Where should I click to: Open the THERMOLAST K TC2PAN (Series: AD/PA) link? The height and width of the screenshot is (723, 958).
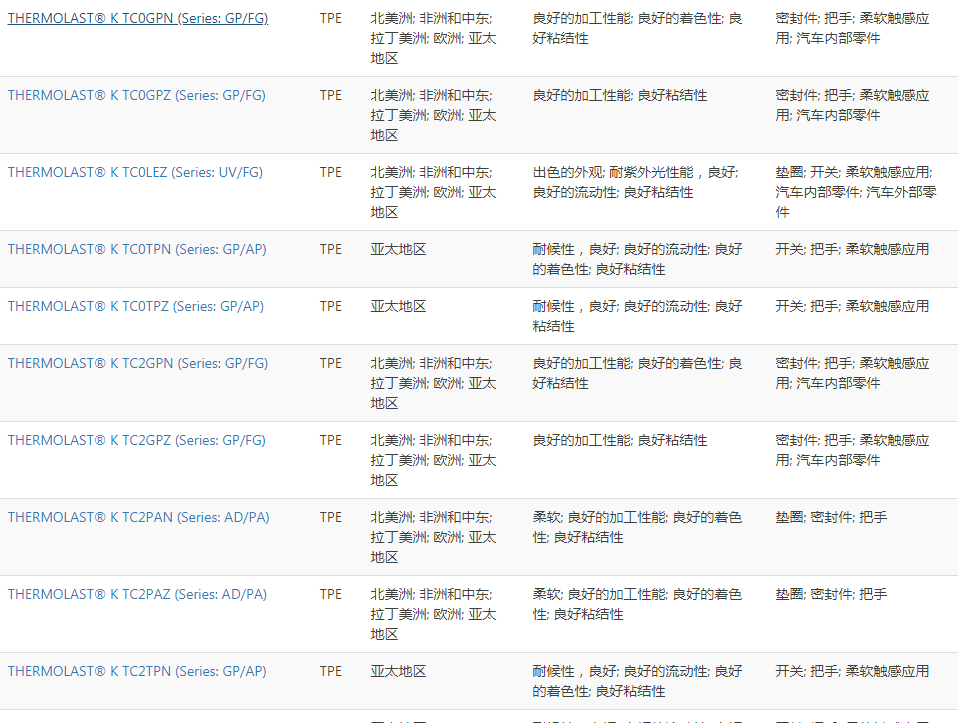point(139,517)
